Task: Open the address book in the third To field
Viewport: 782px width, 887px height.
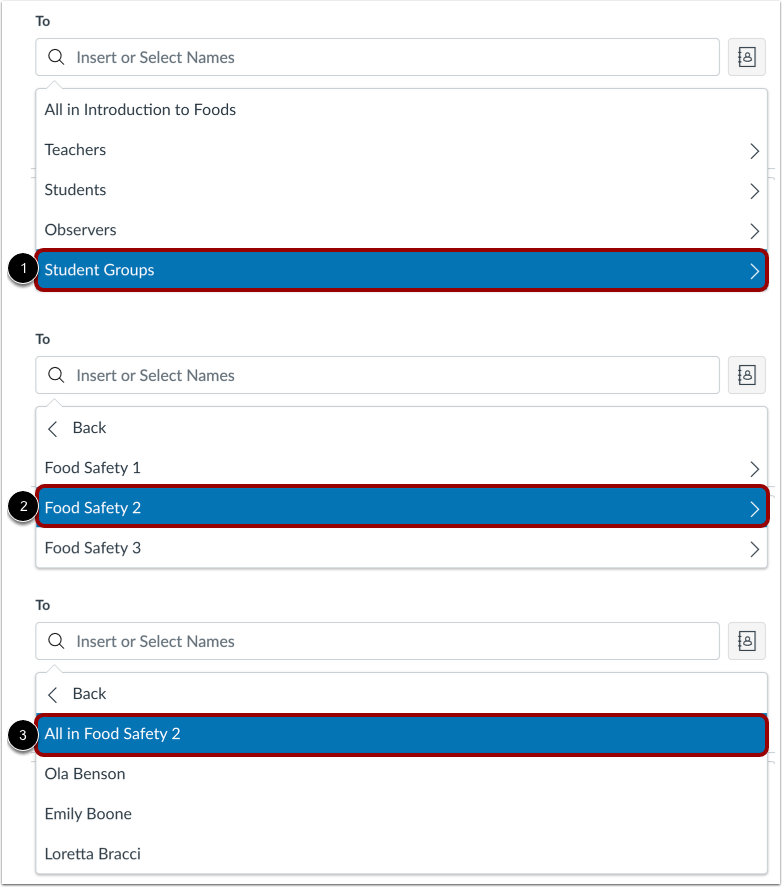Action: [747, 641]
